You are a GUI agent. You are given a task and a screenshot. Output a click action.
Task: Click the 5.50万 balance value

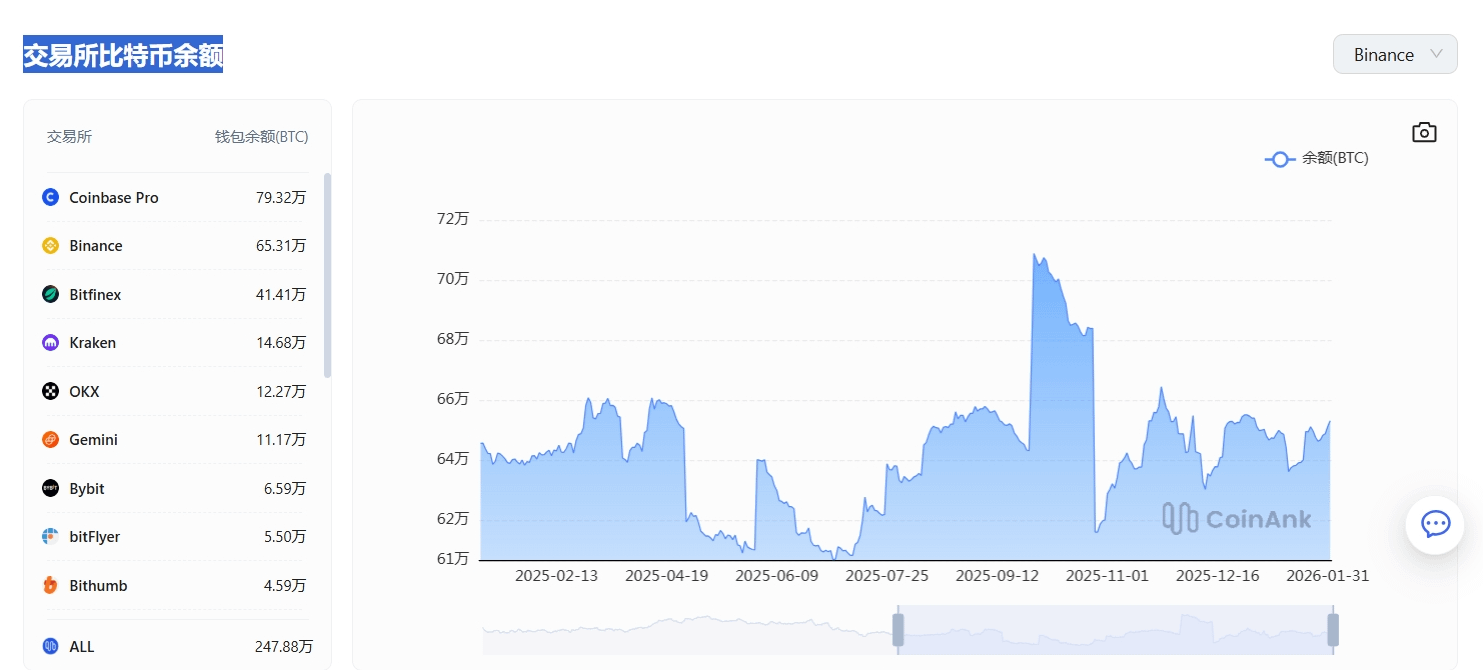(285, 536)
